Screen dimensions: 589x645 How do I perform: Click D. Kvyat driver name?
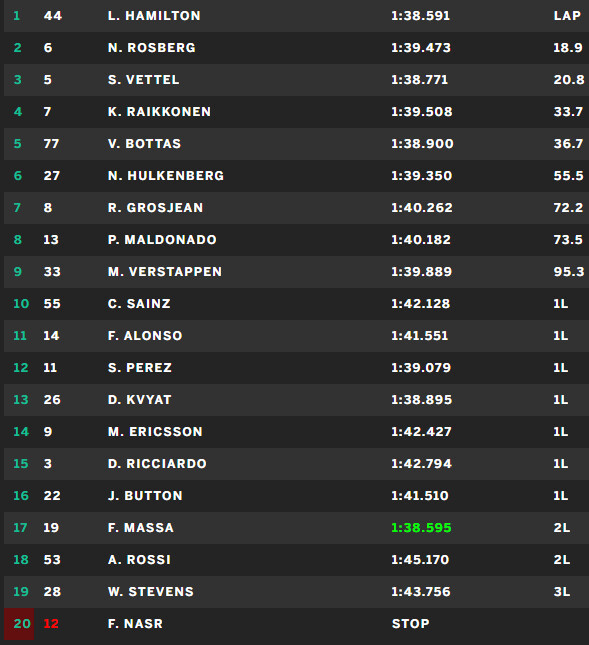pyautogui.click(x=139, y=400)
